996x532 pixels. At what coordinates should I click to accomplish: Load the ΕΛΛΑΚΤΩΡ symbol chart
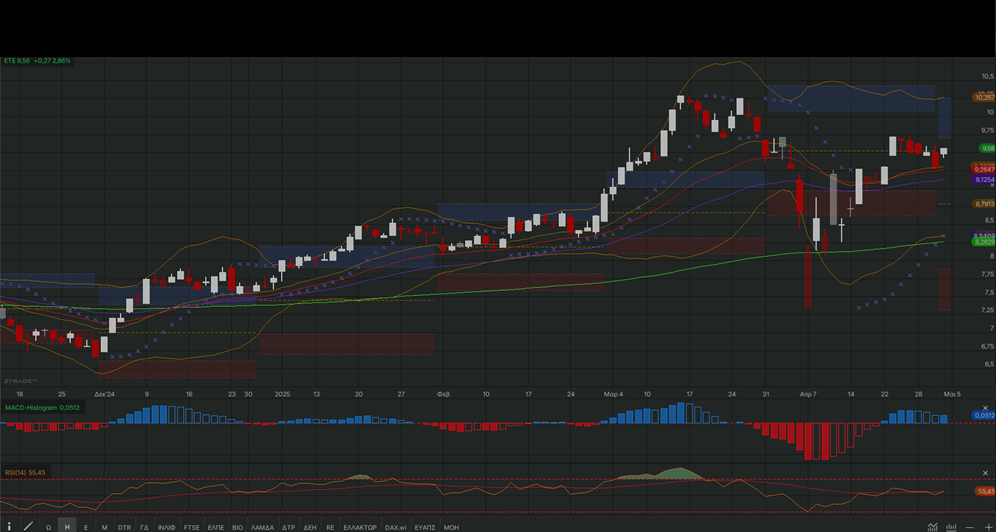[360, 527]
